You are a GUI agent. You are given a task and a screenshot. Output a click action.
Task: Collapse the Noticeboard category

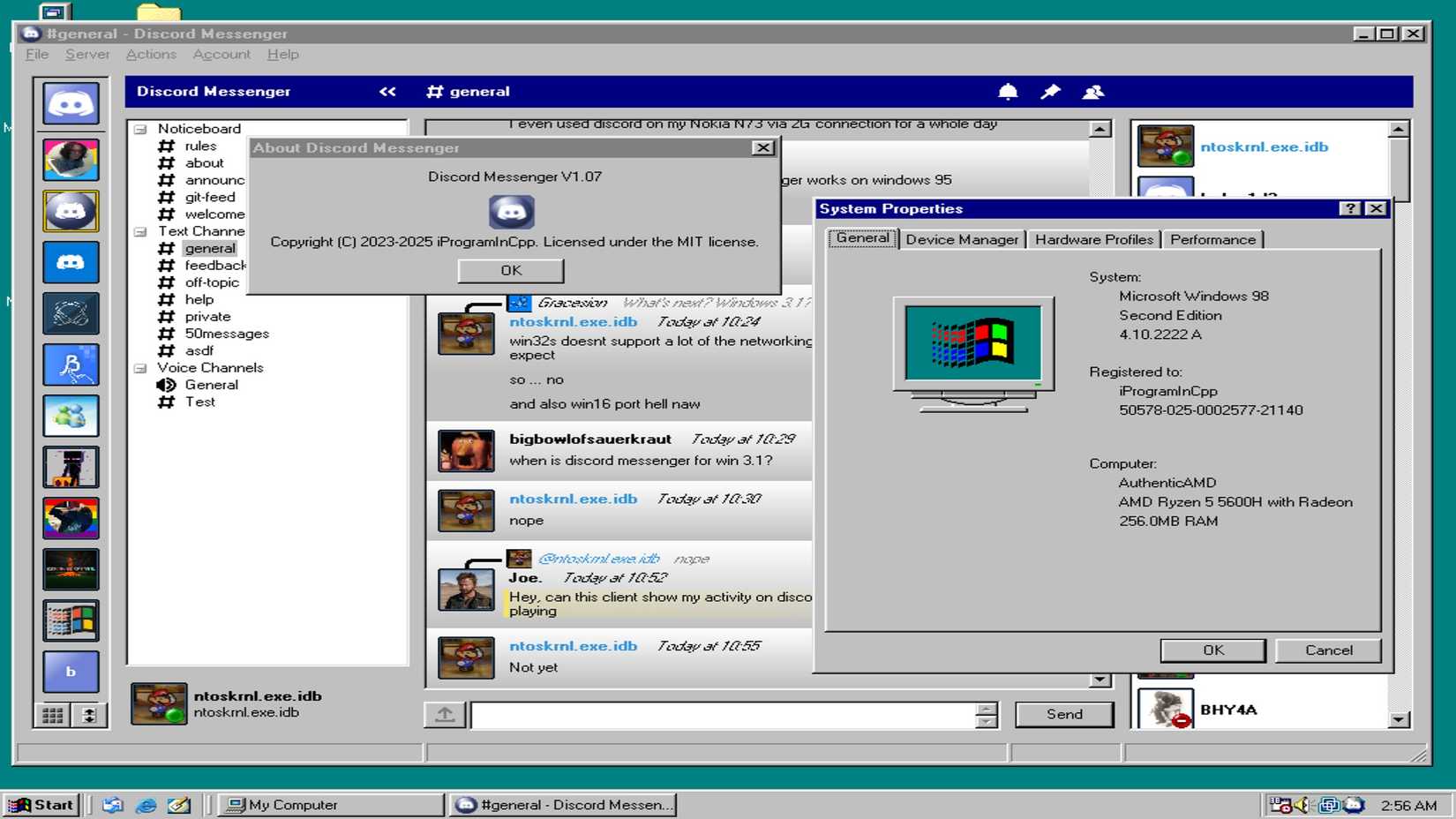point(139,128)
